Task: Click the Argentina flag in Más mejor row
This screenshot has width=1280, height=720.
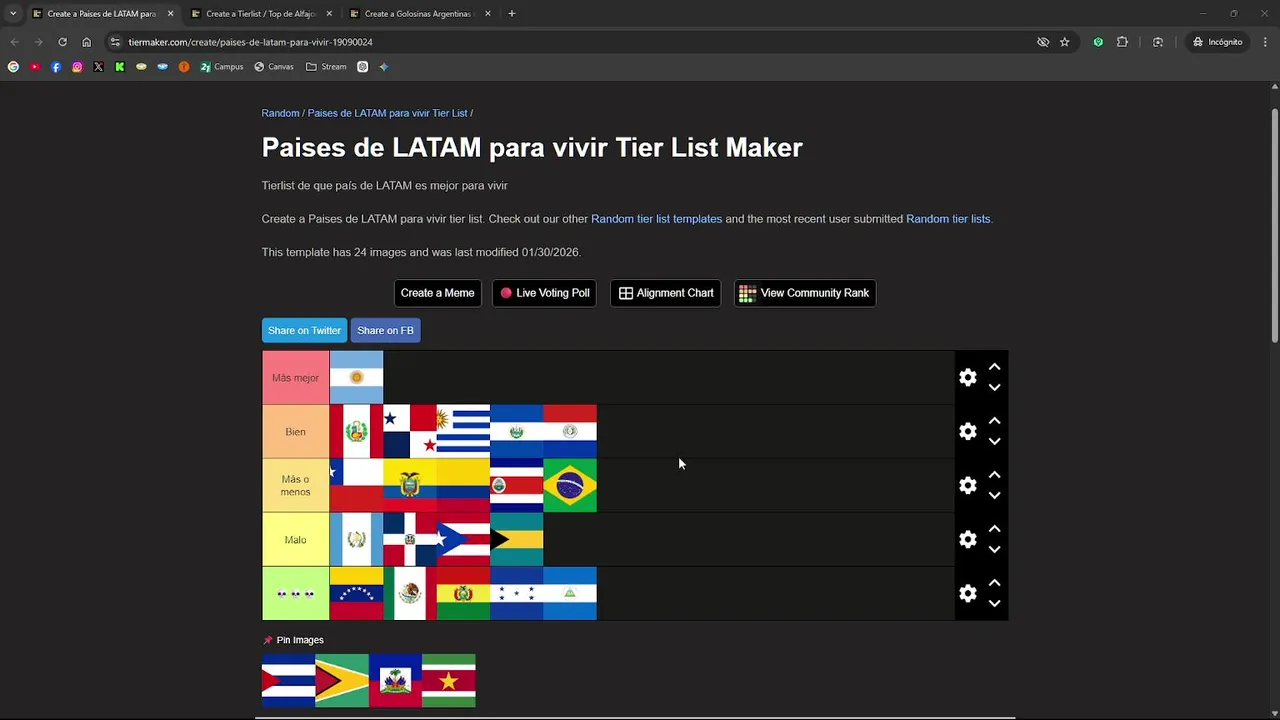Action: point(356,378)
